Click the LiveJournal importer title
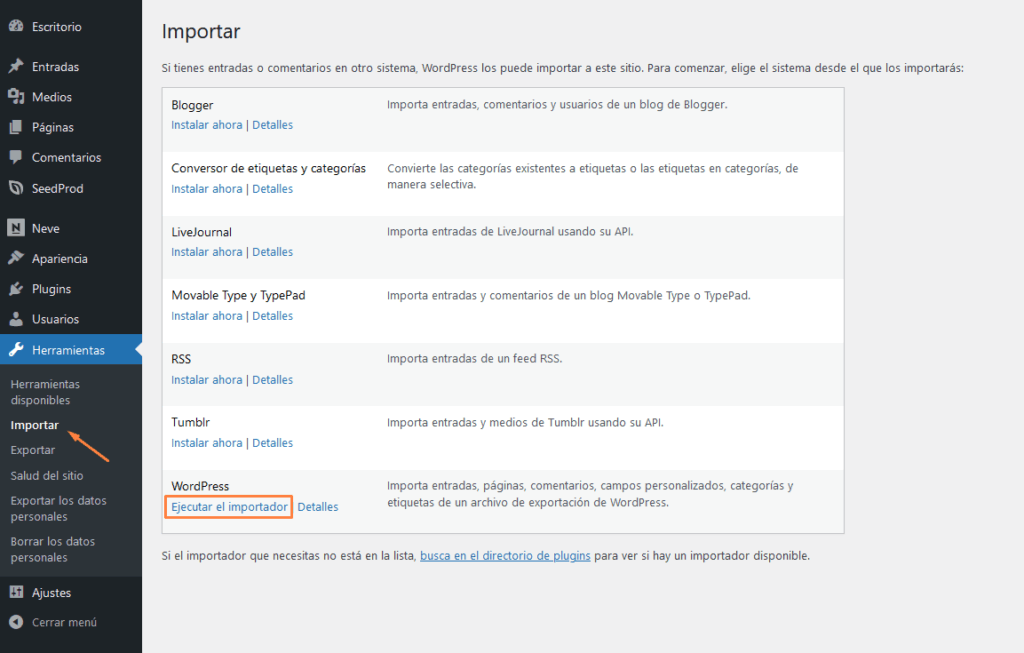1024x653 pixels. pyautogui.click(x=201, y=232)
